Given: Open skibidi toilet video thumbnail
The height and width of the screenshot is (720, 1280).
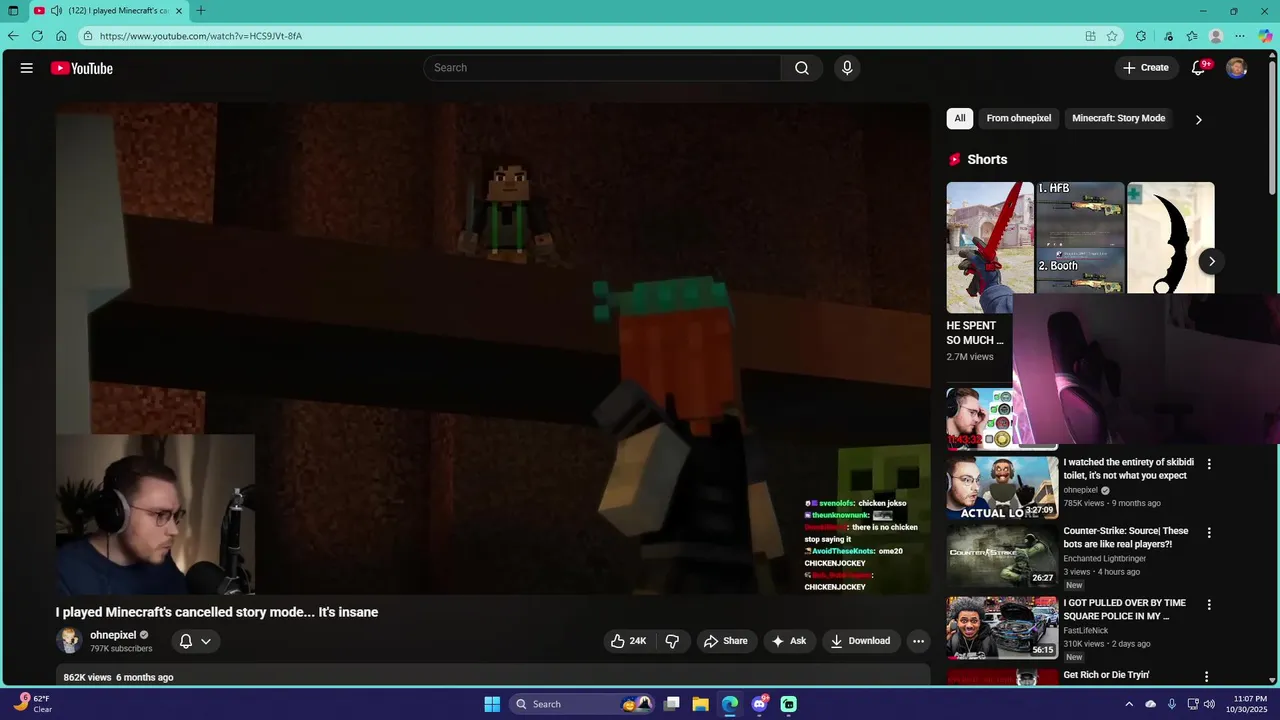Looking at the screenshot, I should coord(1002,488).
